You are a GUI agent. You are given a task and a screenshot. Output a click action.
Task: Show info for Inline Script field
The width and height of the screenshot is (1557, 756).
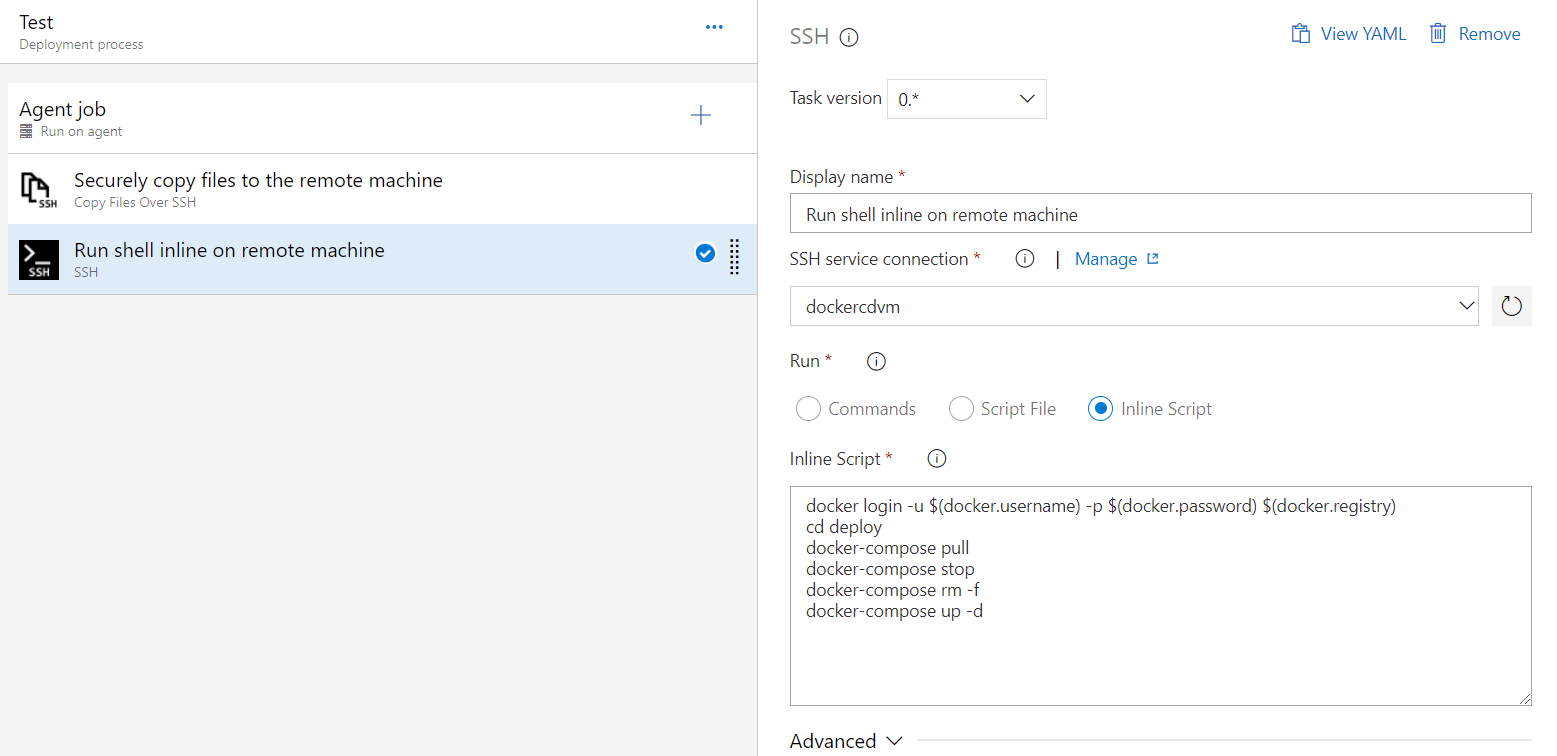tap(937, 459)
